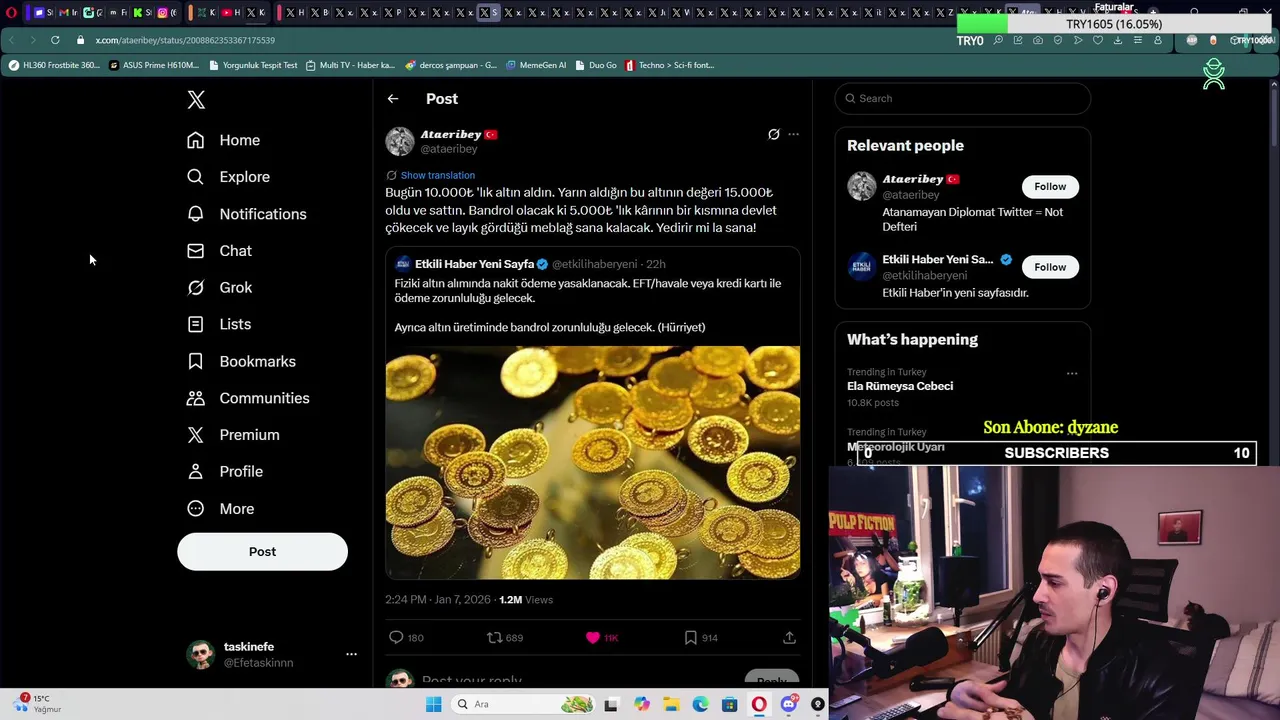Open Grok from sidebar
The width and height of the screenshot is (1280, 720).
[219, 288]
